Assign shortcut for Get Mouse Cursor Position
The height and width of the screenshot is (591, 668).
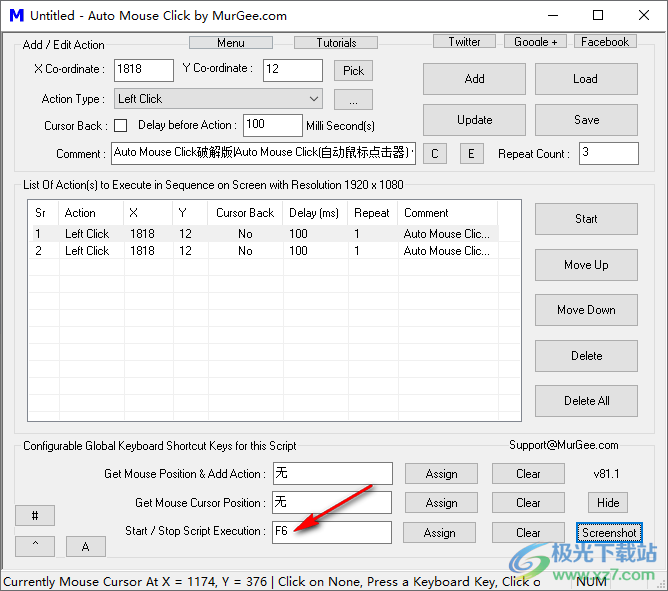click(441, 503)
